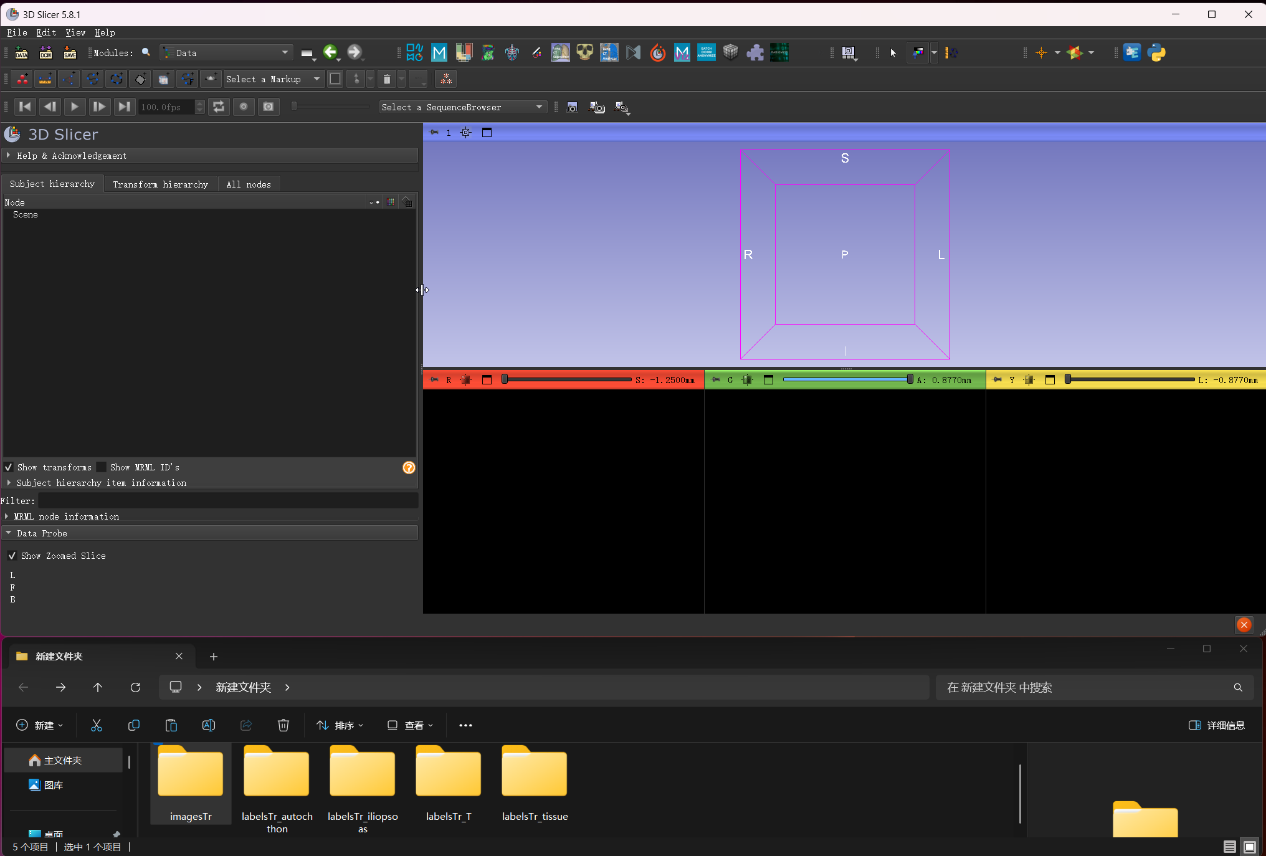Refresh the File Explorer folder view
This screenshot has width=1266, height=856.
135,687
